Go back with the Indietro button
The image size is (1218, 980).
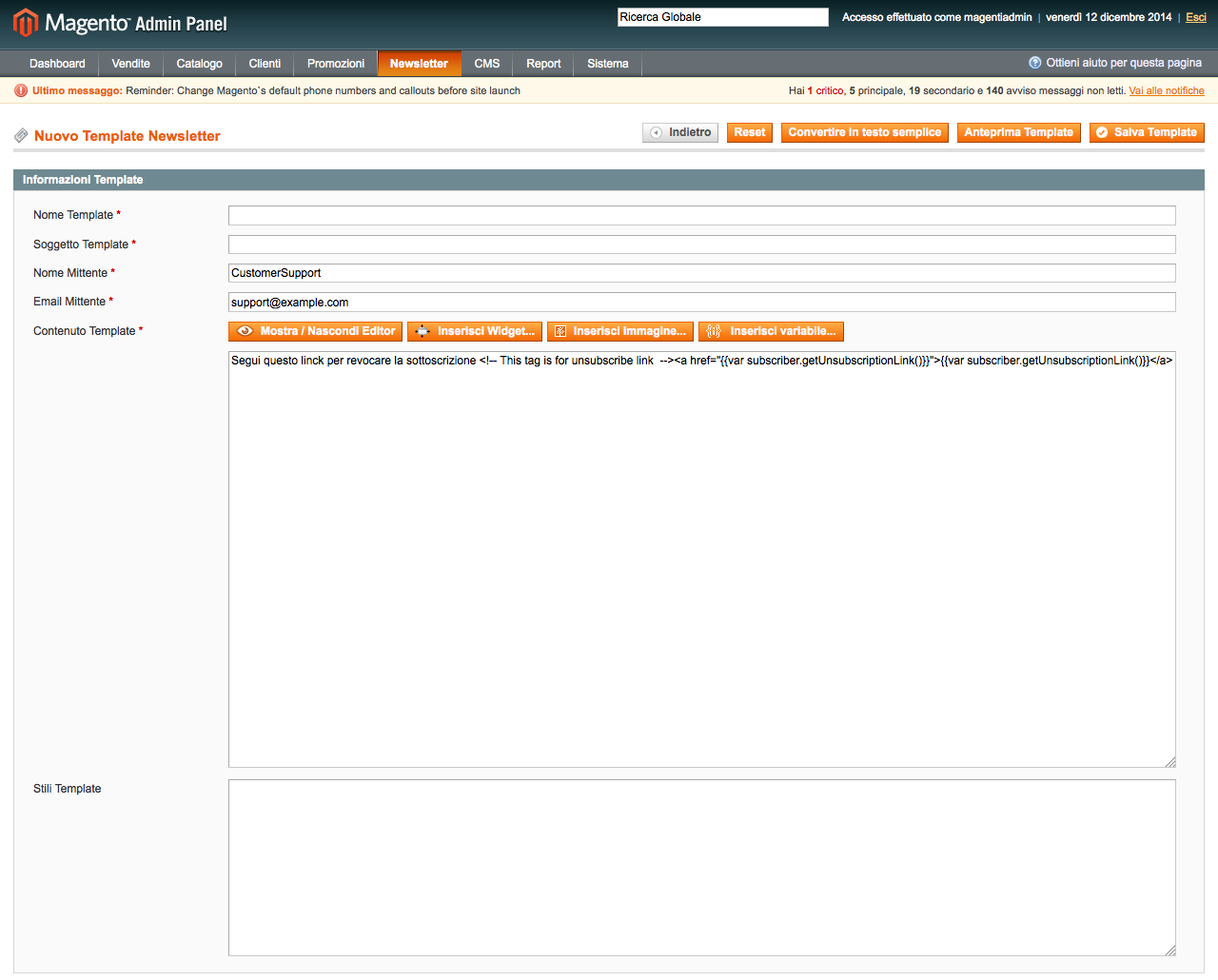point(679,132)
